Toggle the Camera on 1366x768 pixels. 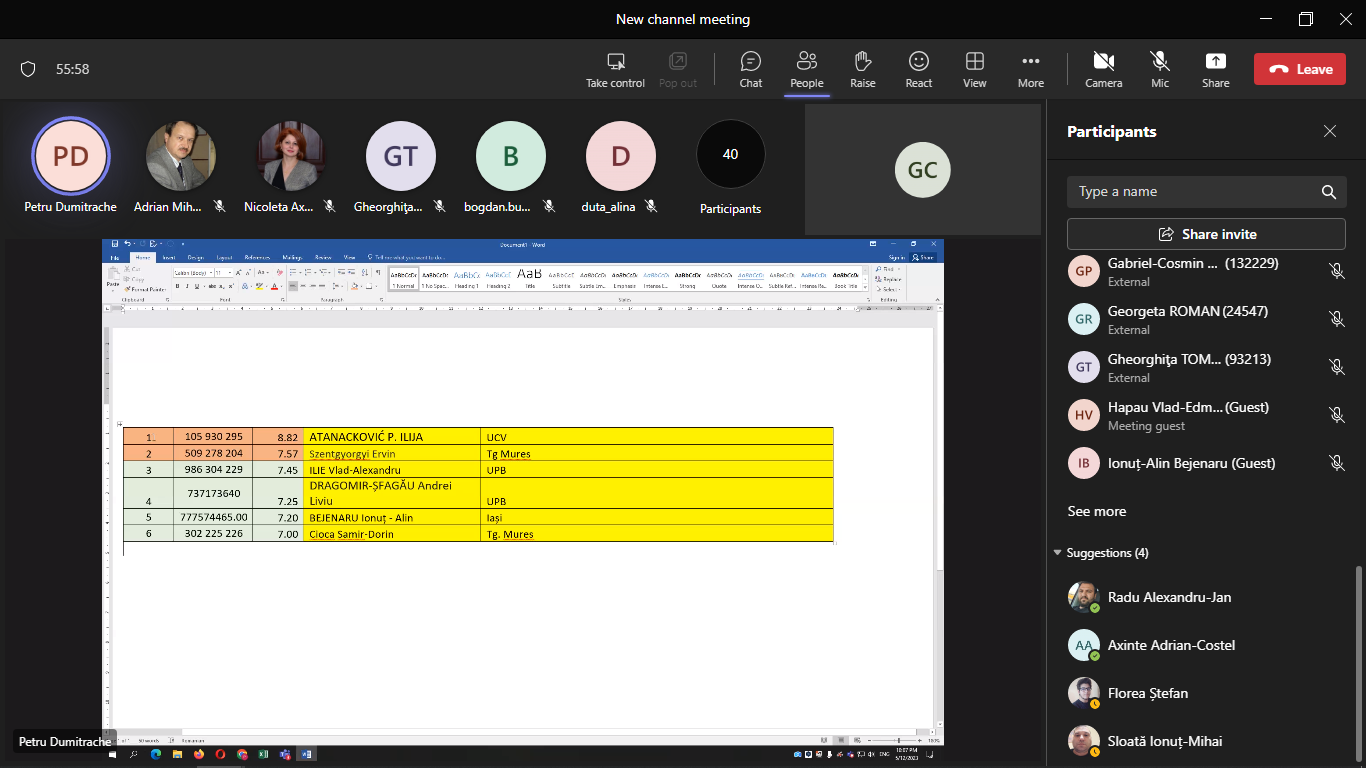(1103, 69)
